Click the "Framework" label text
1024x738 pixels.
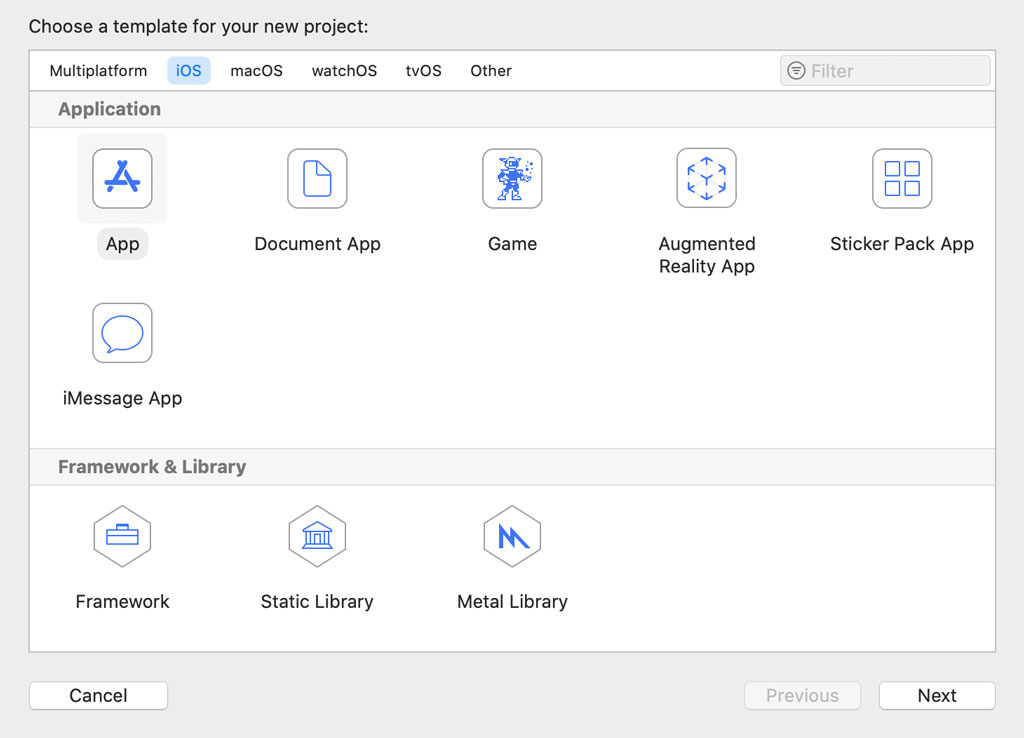pyautogui.click(x=122, y=602)
